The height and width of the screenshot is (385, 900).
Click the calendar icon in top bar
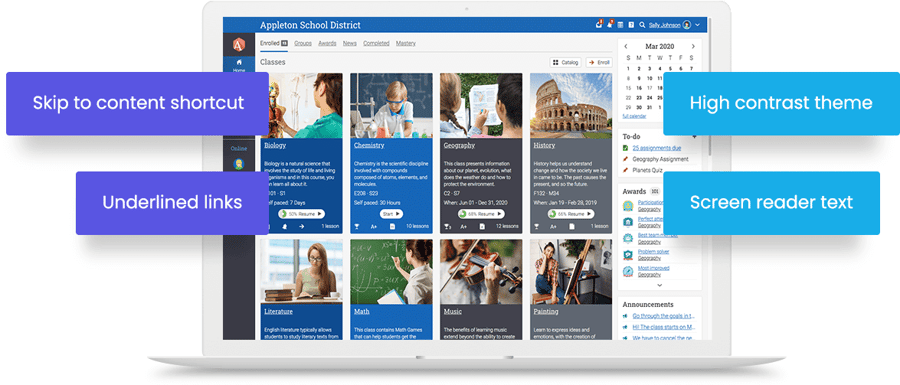pos(620,25)
